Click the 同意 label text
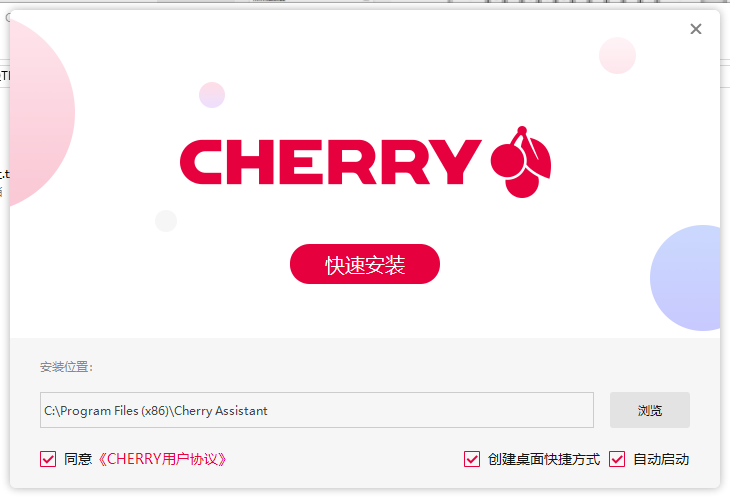 tap(78, 459)
